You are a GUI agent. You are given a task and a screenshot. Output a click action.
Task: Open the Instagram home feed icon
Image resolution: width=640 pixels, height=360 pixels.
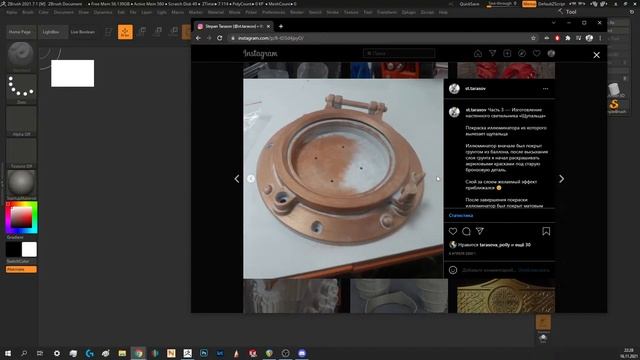pos(478,53)
